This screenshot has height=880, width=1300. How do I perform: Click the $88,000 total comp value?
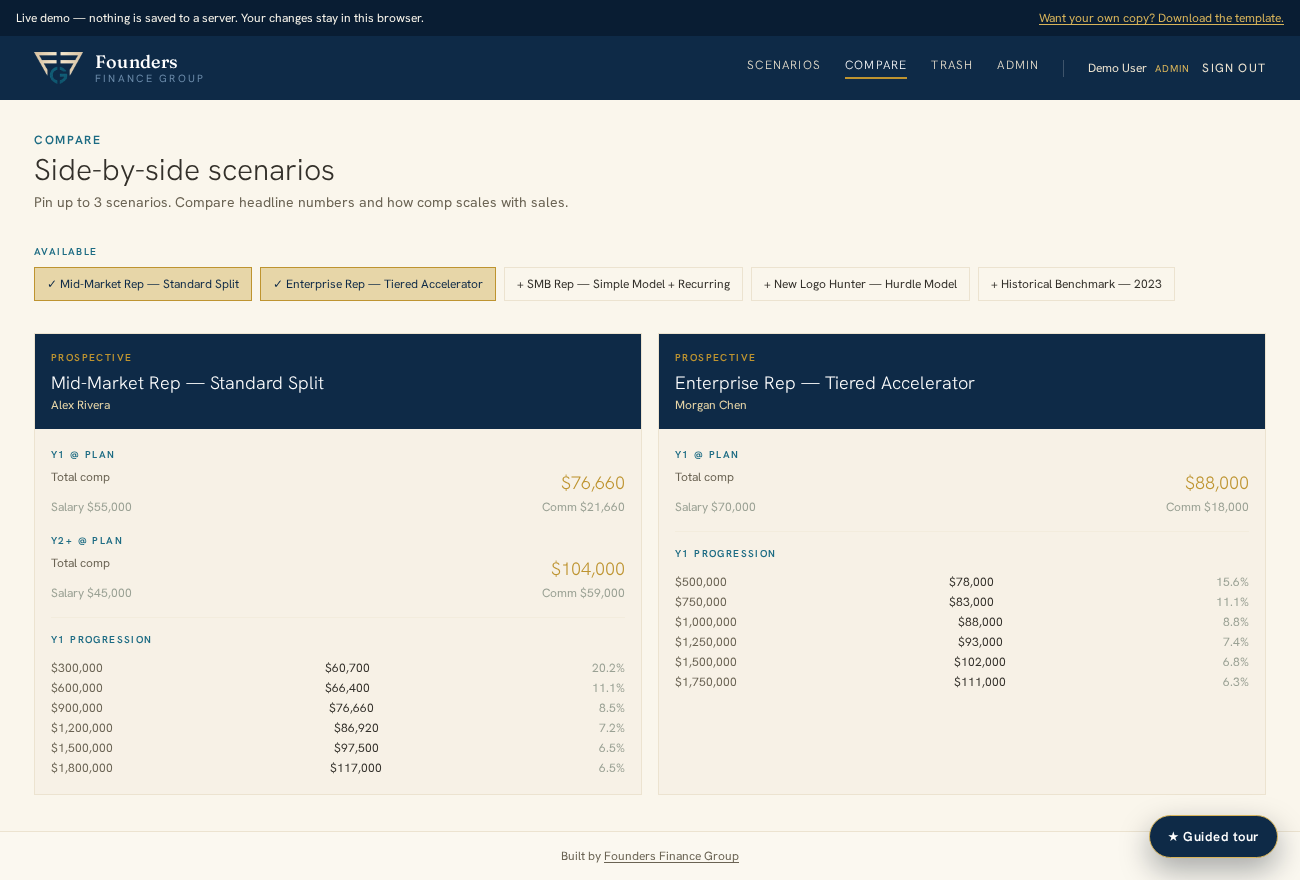click(1217, 483)
